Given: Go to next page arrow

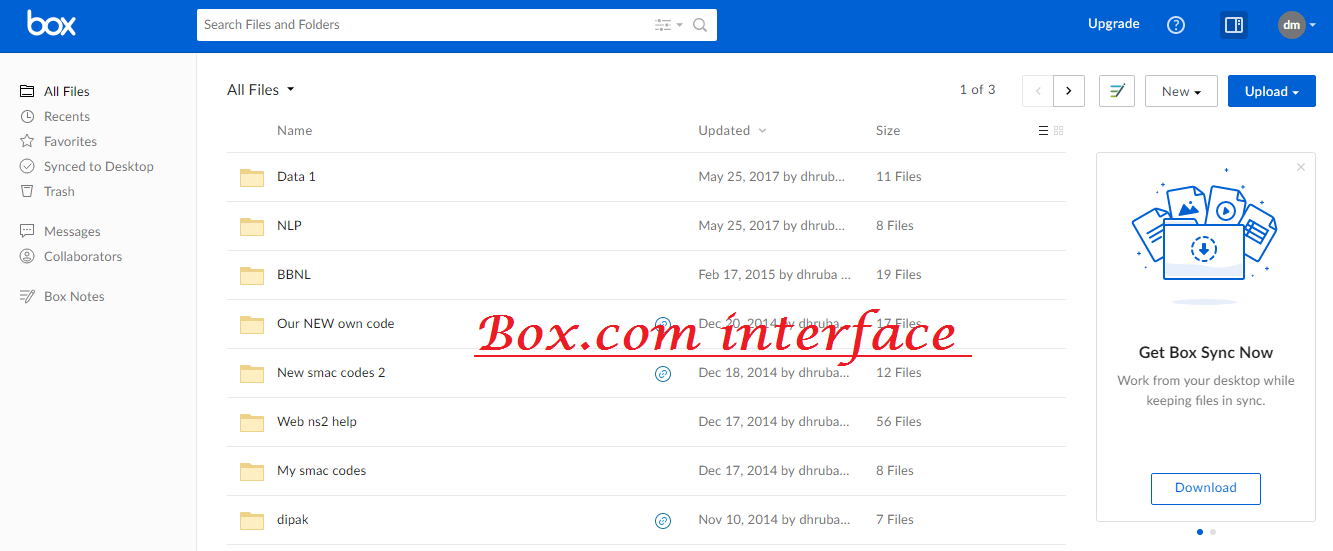Looking at the screenshot, I should [x=1069, y=91].
